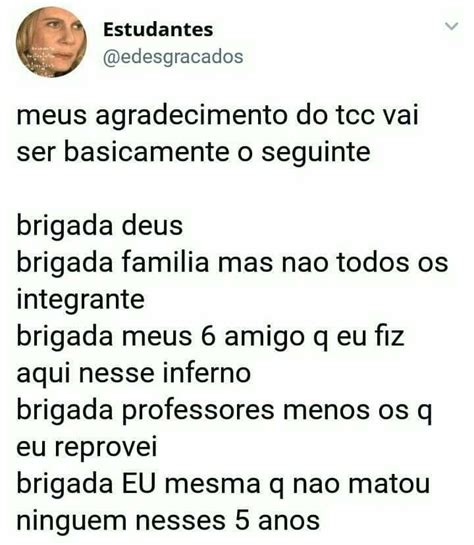Click the 'aqui nesse inferno' line

[x=134, y=373]
